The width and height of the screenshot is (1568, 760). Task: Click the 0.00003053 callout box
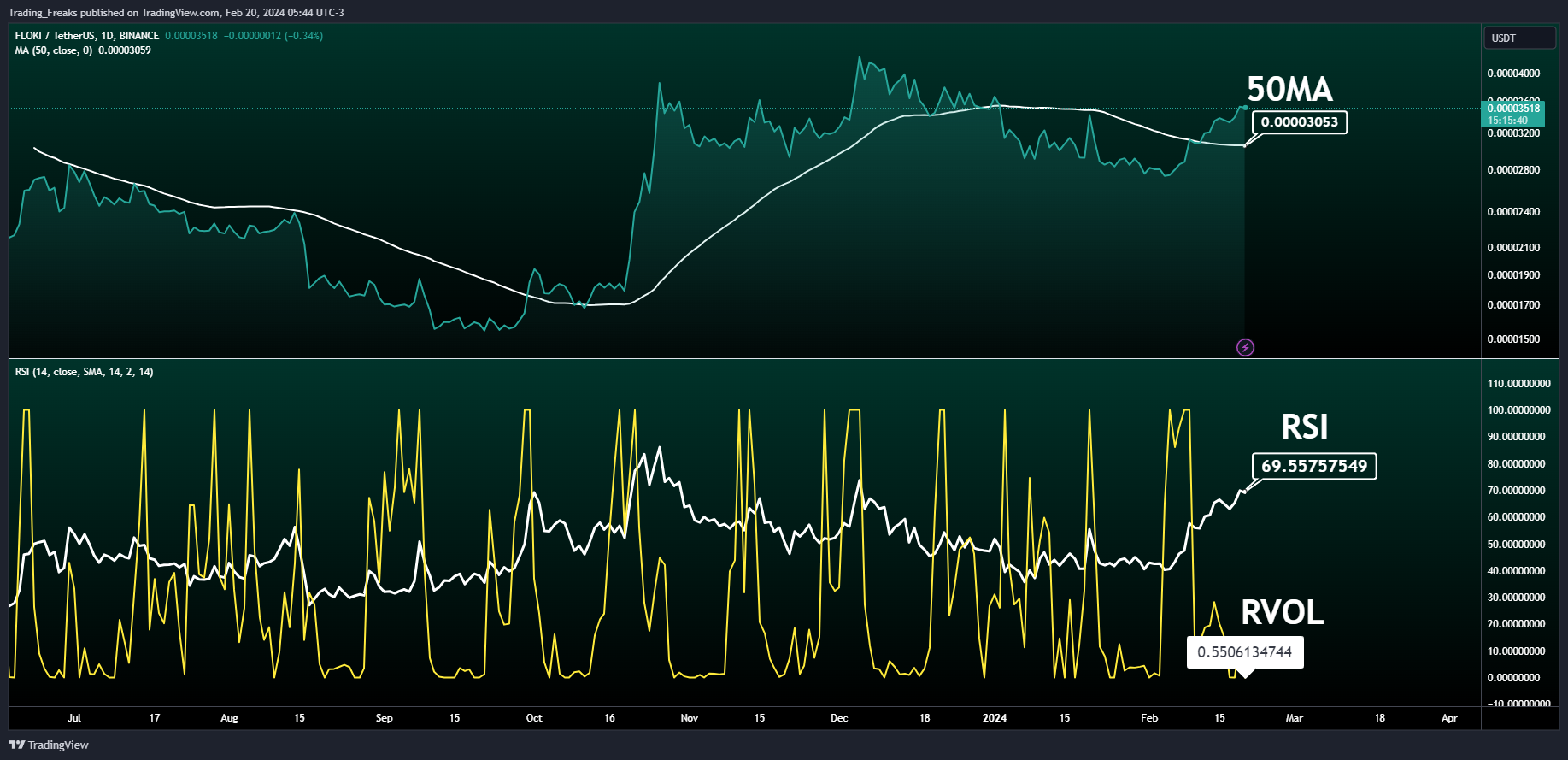1300,122
